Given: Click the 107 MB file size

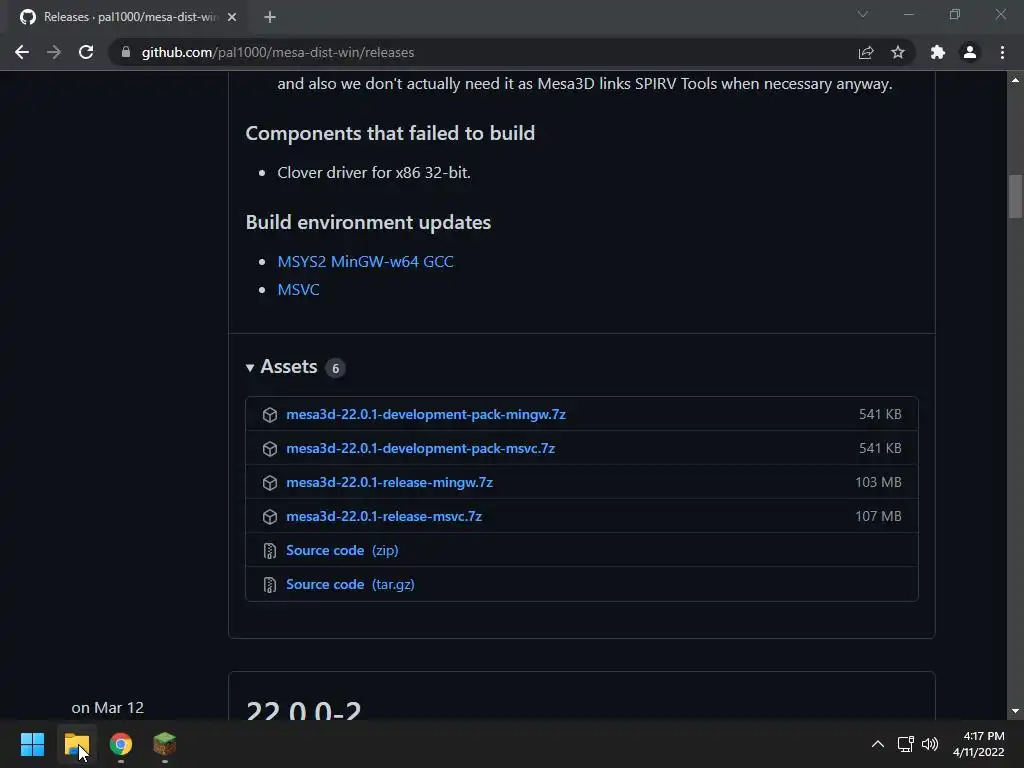Looking at the screenshot, I should (878, 516).
